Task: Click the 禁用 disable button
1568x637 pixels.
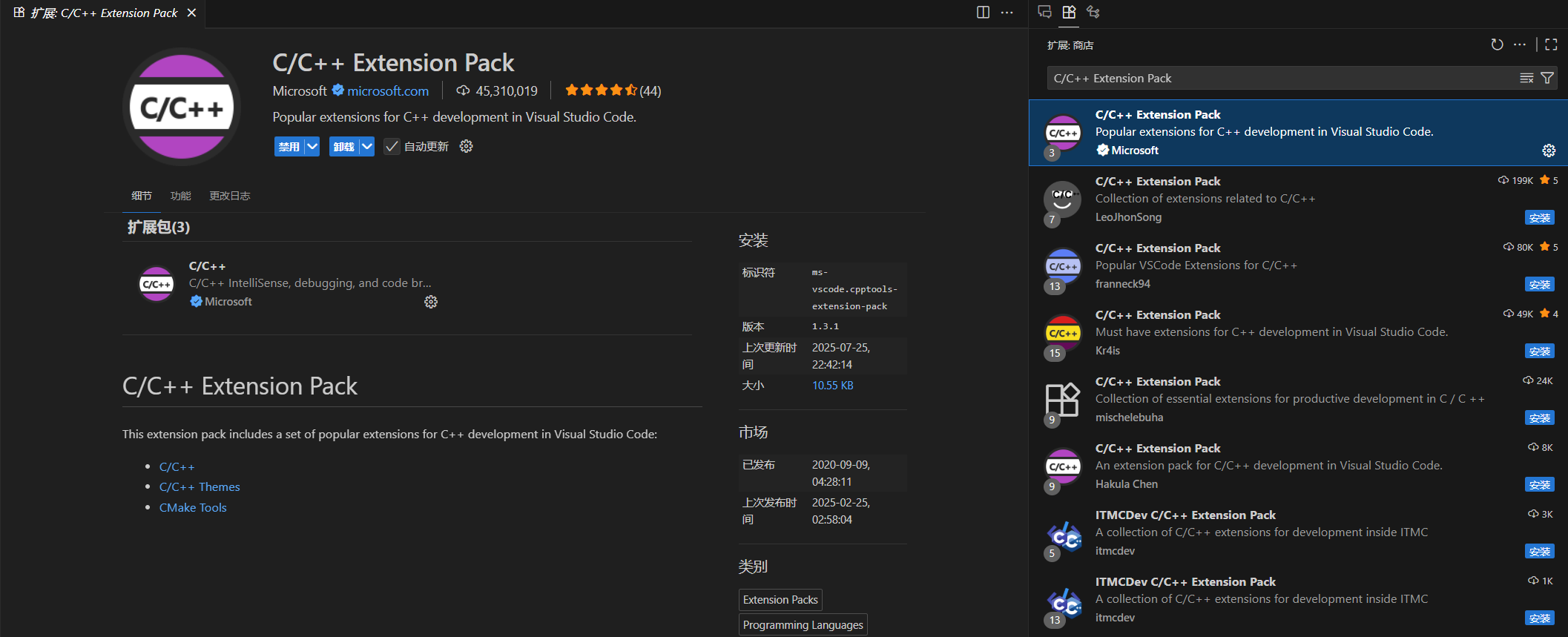Action: tap(289, 146)
